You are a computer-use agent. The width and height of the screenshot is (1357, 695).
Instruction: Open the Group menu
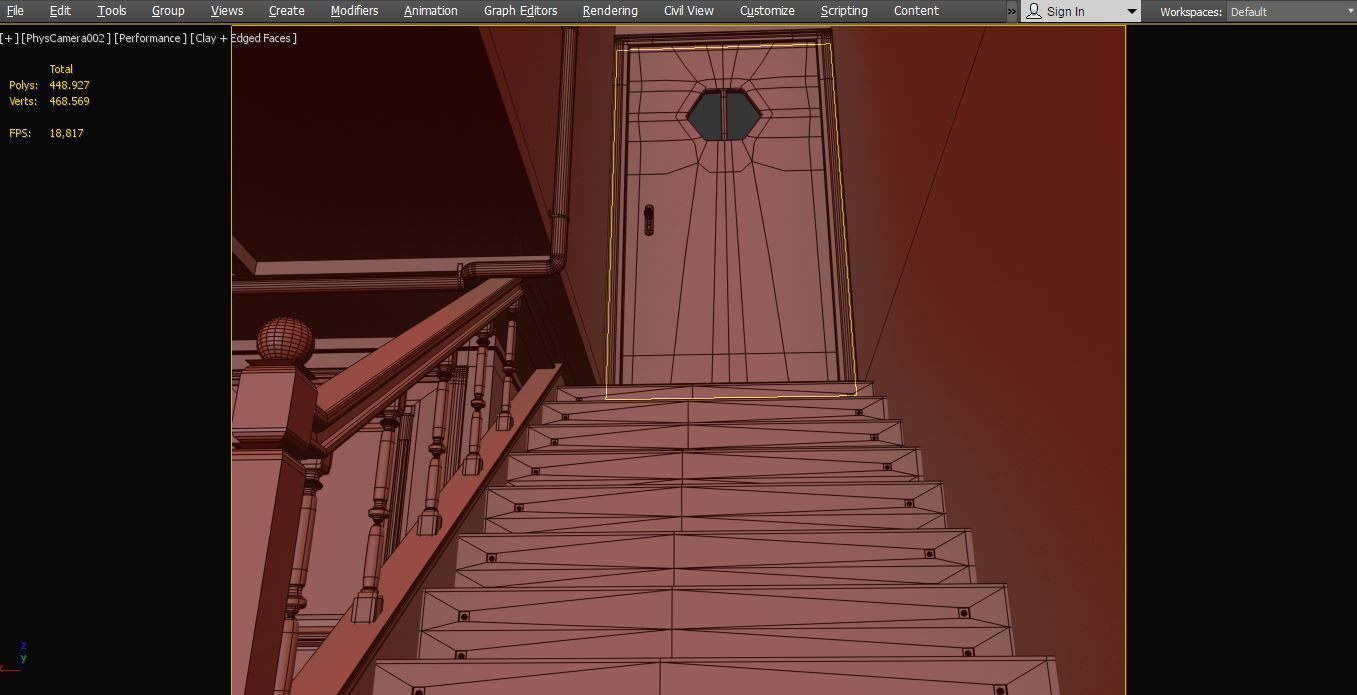coord(168,11)
